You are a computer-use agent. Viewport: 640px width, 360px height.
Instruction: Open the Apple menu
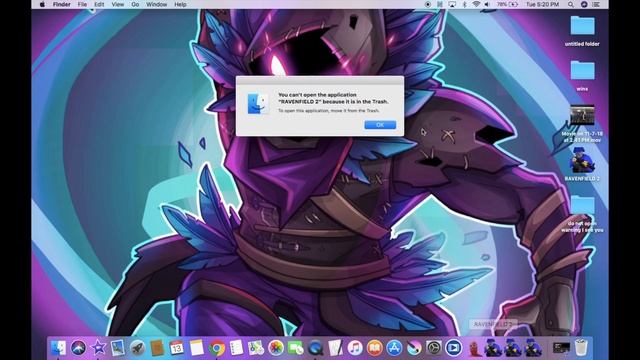tap(42, 4)
